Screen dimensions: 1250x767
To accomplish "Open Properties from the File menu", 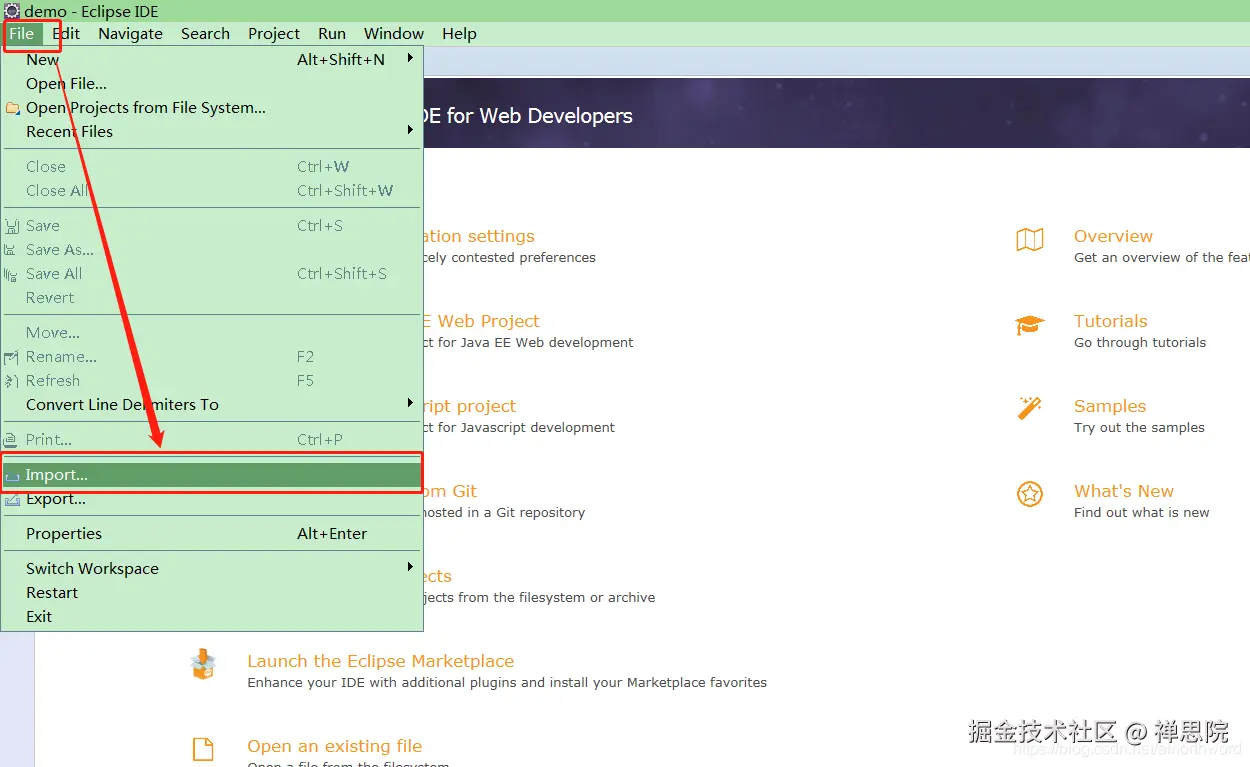I will click(x=211, y=533).
